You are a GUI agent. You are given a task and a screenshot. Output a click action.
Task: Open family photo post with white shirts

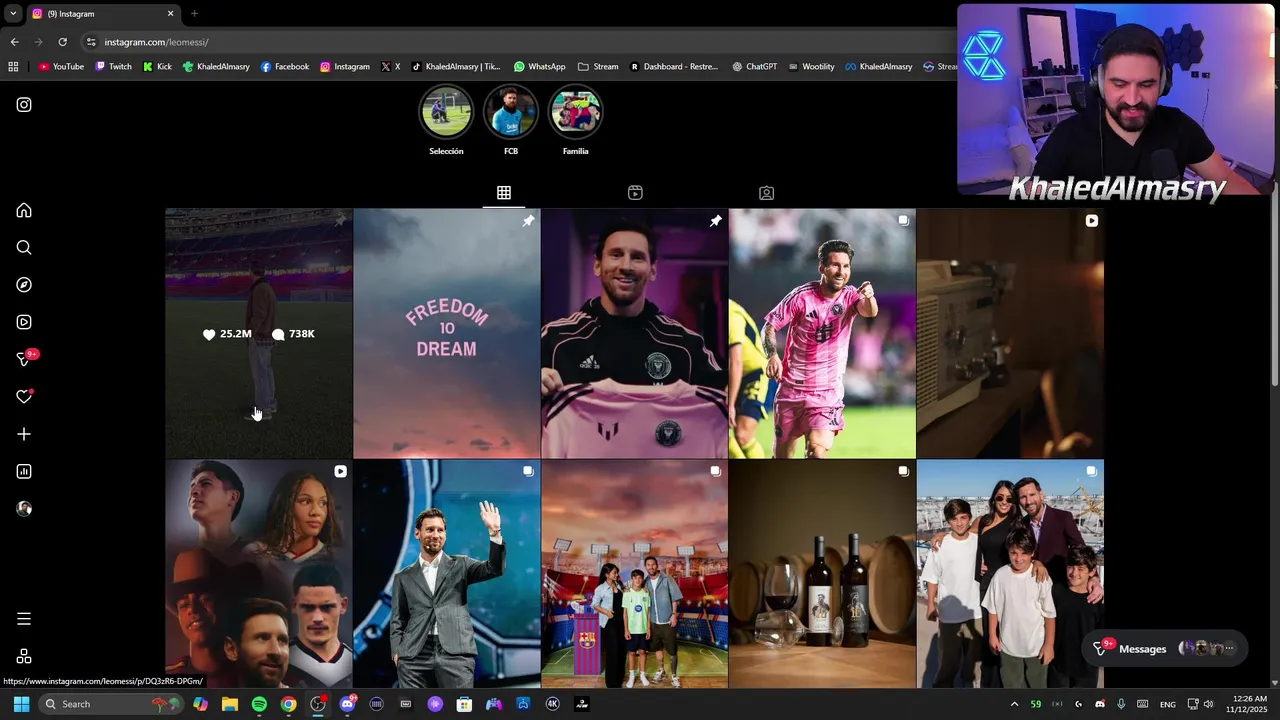point(1010,574)
